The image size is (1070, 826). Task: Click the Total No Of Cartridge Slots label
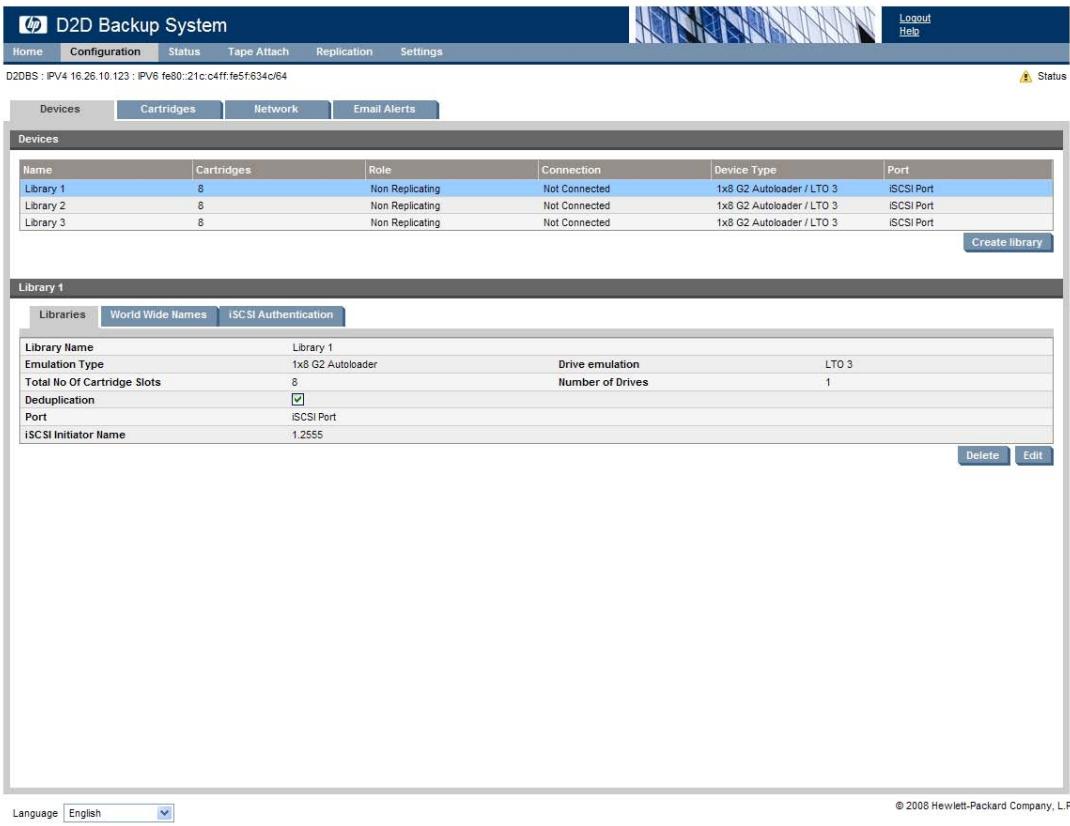point(93,382)
